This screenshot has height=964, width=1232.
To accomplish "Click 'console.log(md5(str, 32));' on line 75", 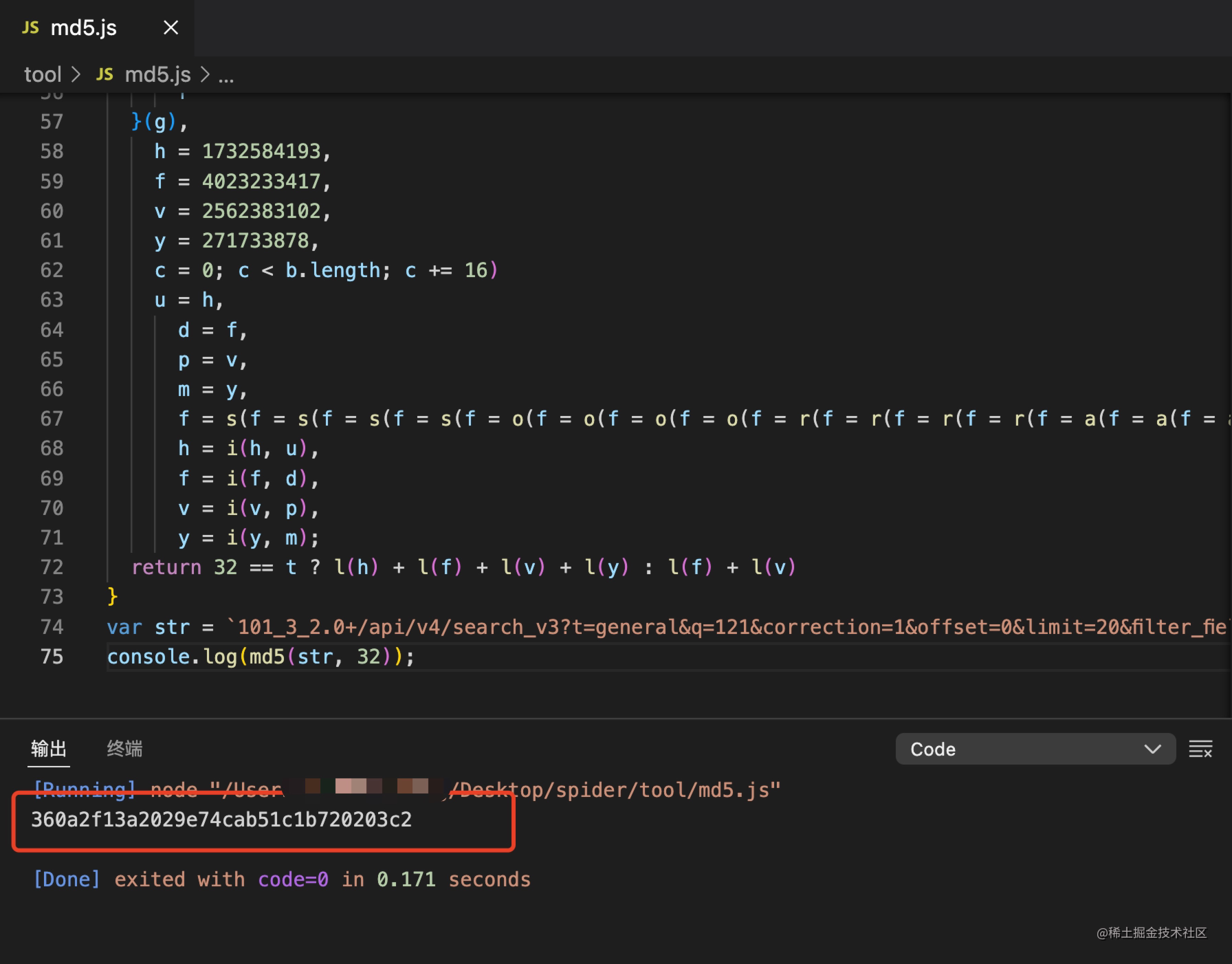I will pos(261,657).
